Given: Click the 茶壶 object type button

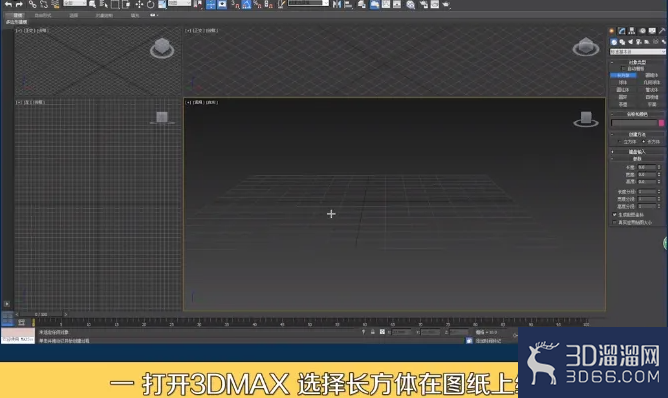Looking at the screenshot, I should [x=623, y=104].
